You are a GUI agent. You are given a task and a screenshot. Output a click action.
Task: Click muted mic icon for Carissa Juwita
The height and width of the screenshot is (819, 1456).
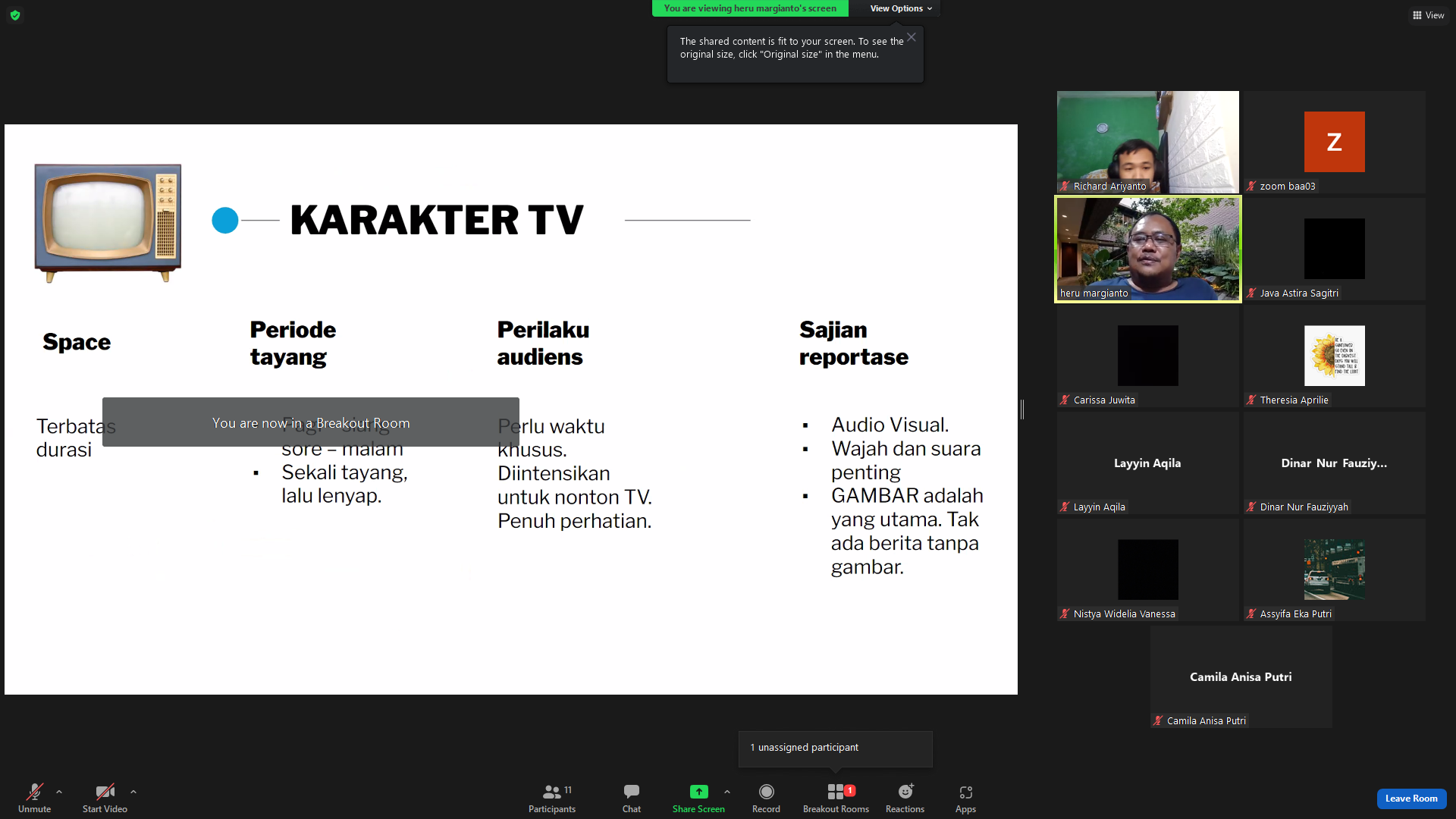click(1065, 400)
